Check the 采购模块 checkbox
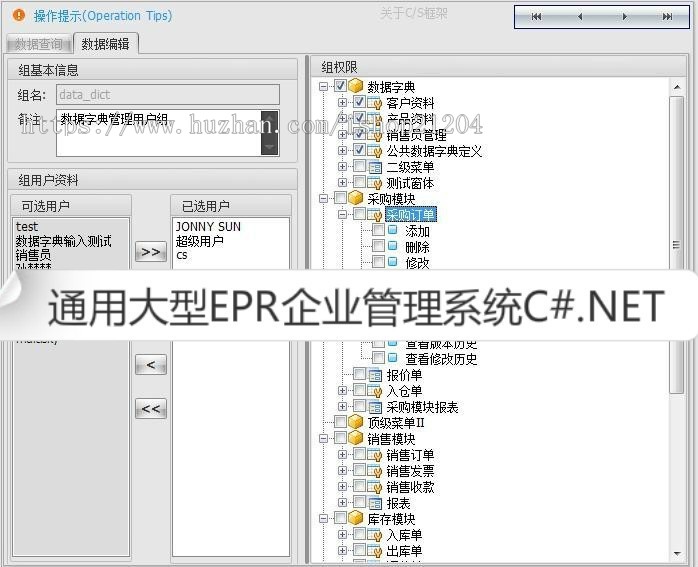 point(340,198)
